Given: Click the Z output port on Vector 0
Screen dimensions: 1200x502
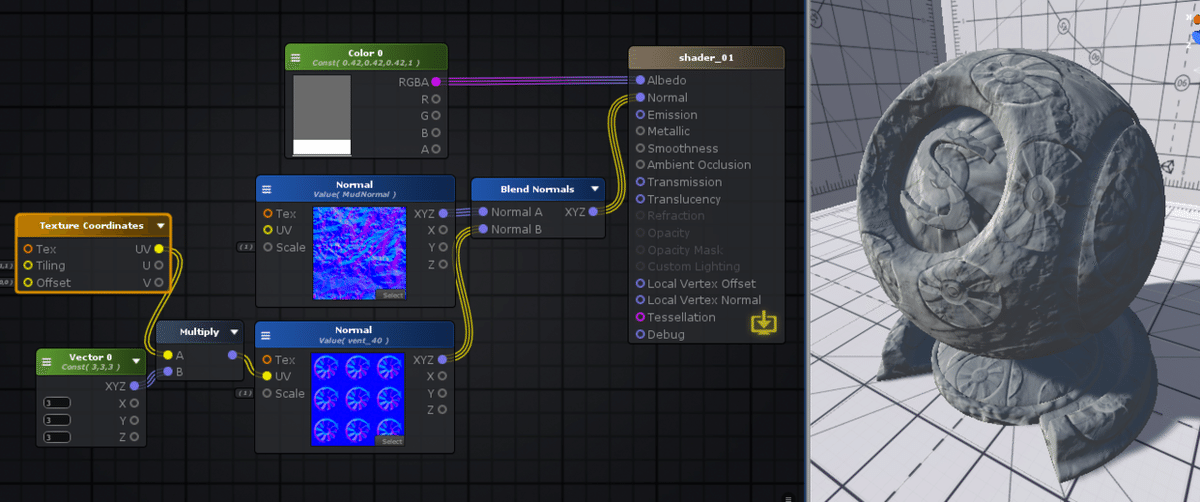Looking at the screenshot, I should click(x=134, y=437).
